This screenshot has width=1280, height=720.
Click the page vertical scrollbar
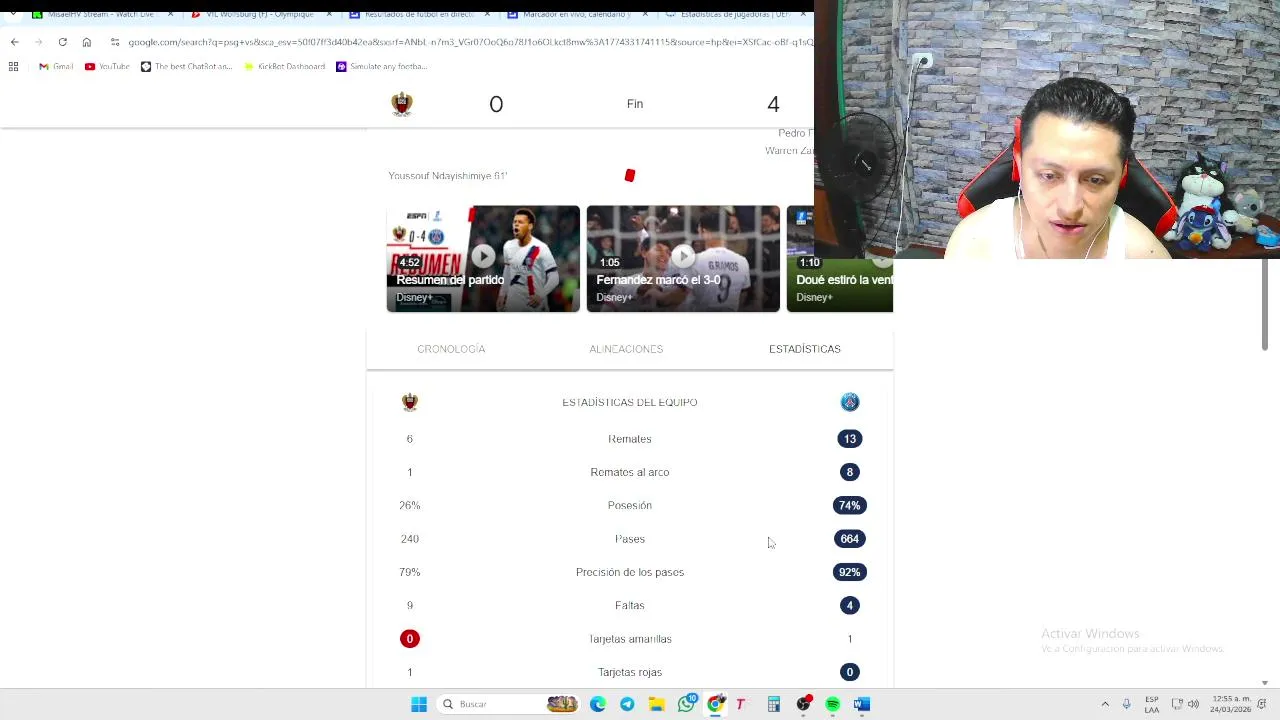click(1264, 305)
